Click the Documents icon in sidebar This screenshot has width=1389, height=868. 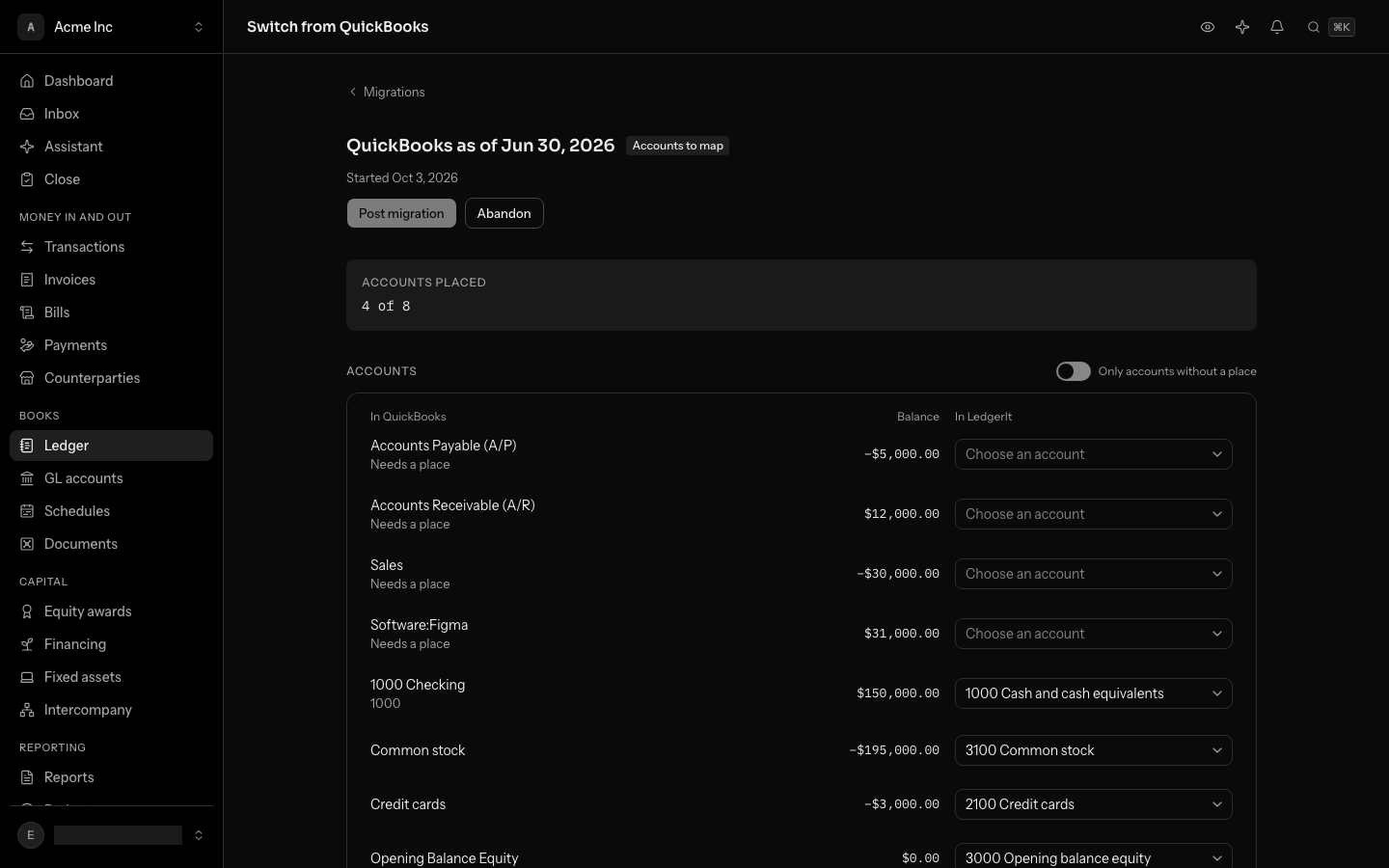click(27, 544)
